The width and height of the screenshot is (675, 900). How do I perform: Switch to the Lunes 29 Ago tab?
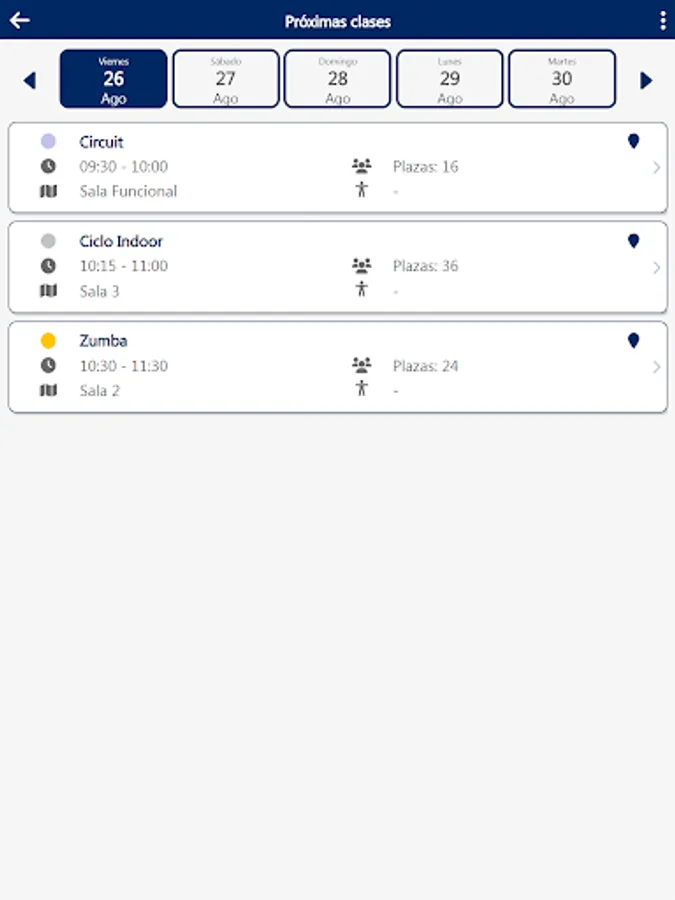(x=450, y=79)
